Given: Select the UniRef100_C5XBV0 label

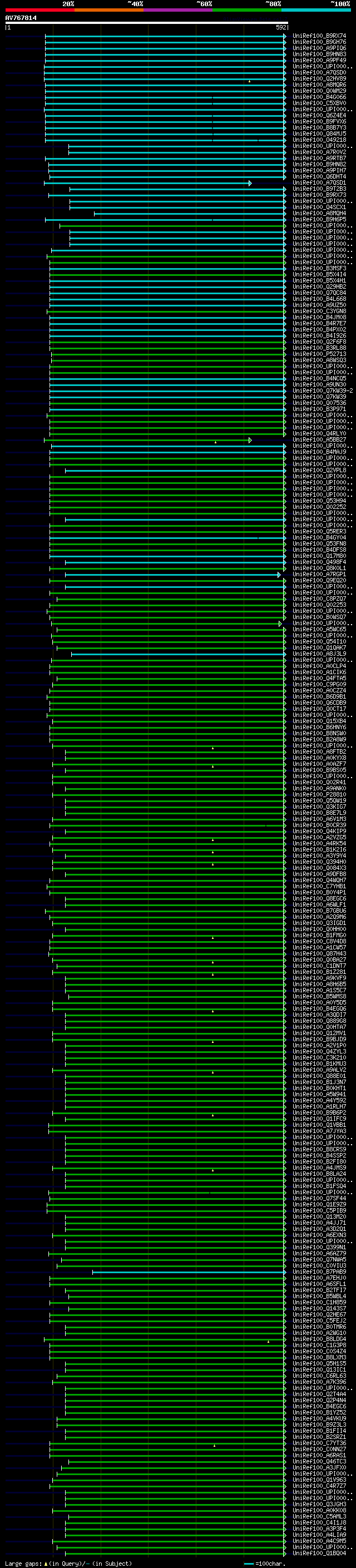Looking at the screenshot, I should tap(319, 103).
